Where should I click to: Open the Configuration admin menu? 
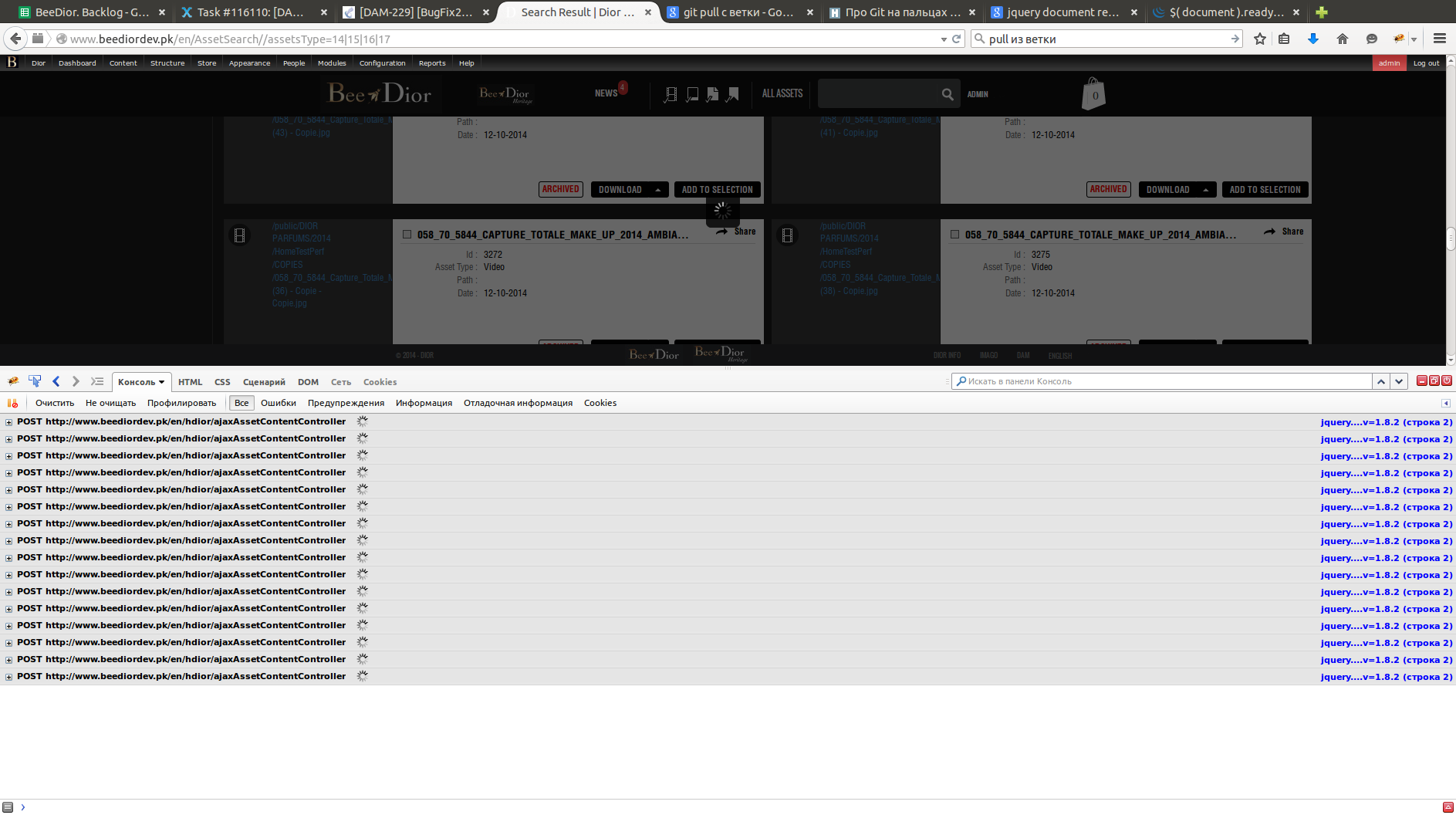click(x=382, y=63)
